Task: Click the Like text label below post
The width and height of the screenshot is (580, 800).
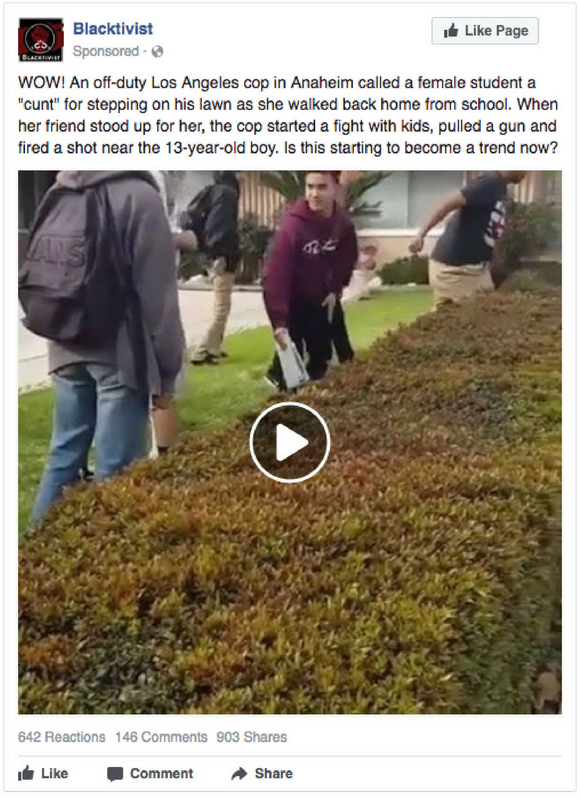Action: [x=55, y=773]
